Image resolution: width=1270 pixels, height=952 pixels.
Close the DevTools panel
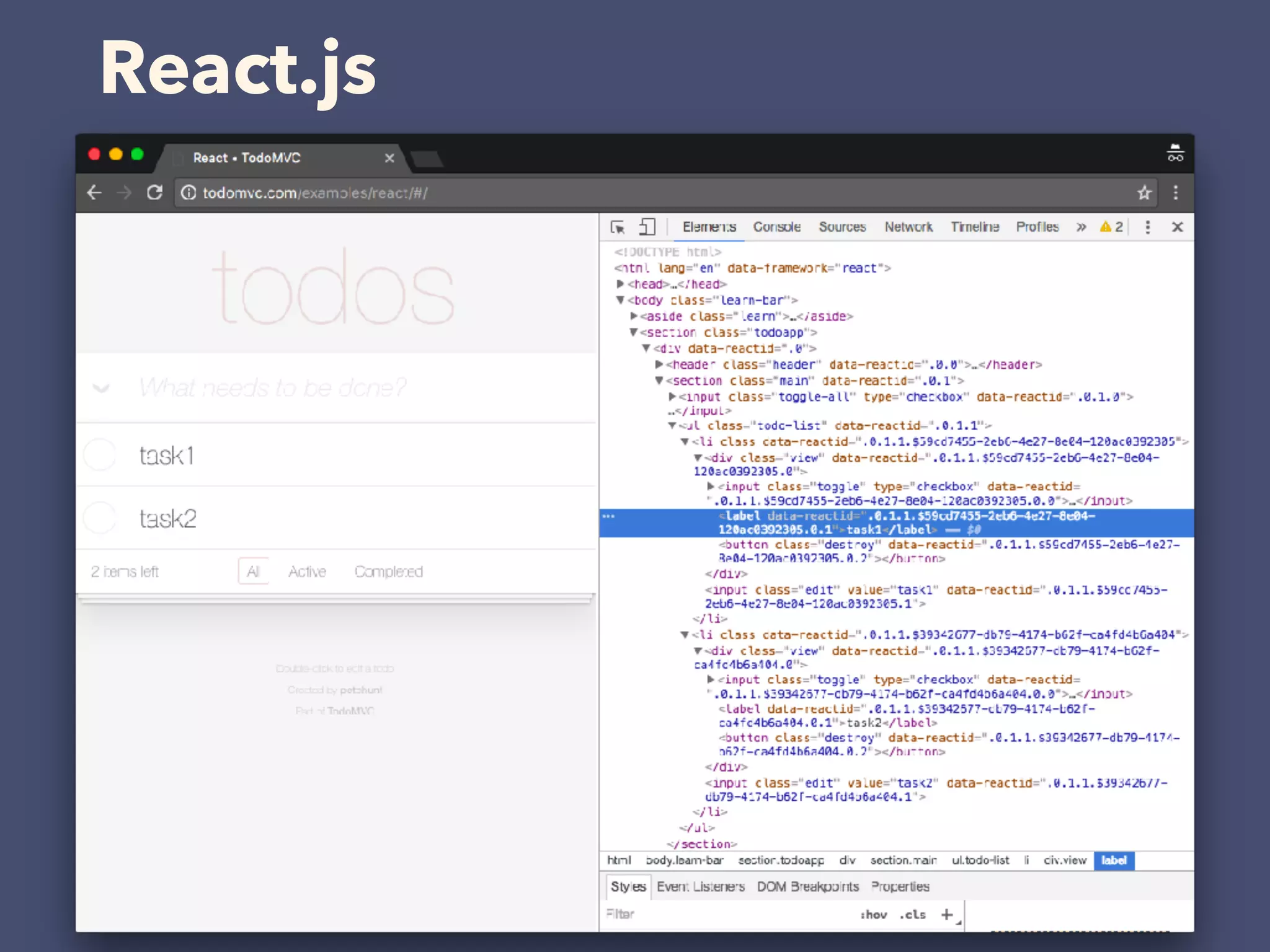(1178, 227)
